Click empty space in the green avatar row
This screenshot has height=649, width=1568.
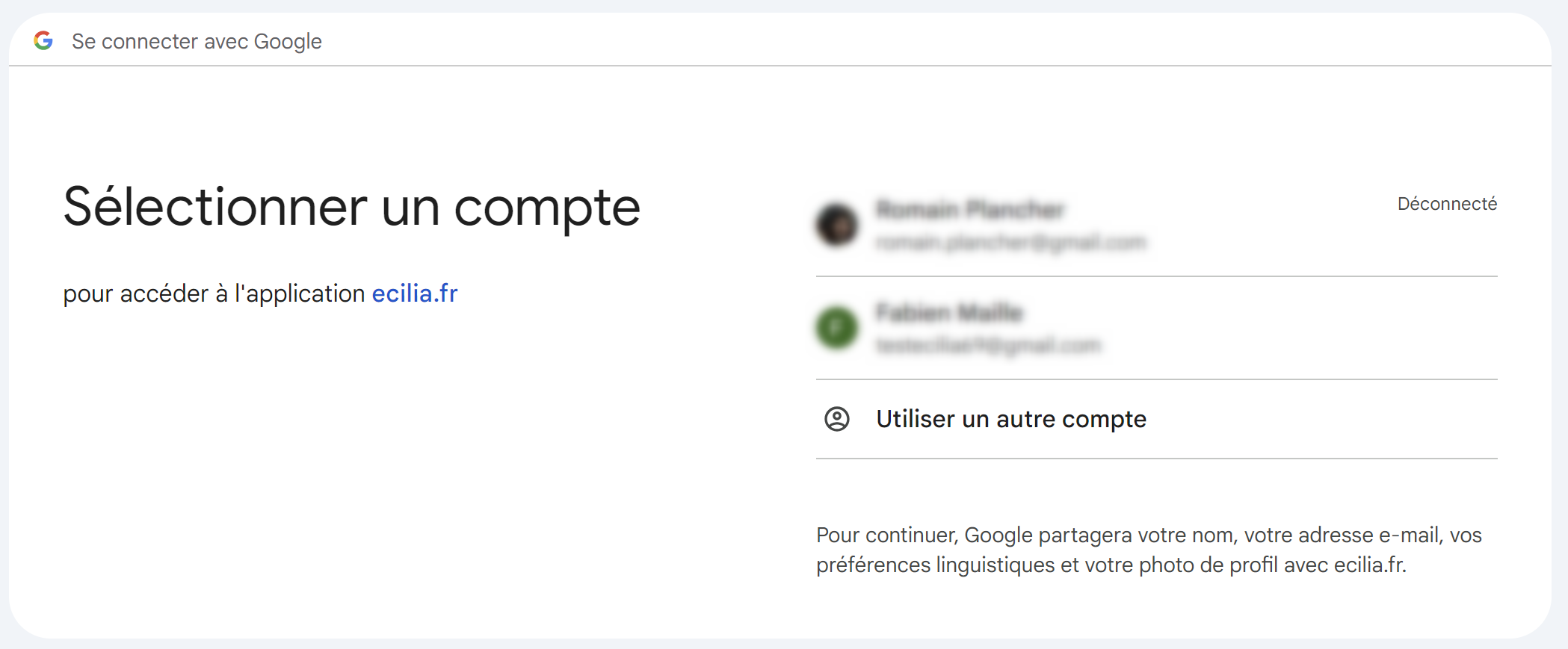click(1308, 329)
